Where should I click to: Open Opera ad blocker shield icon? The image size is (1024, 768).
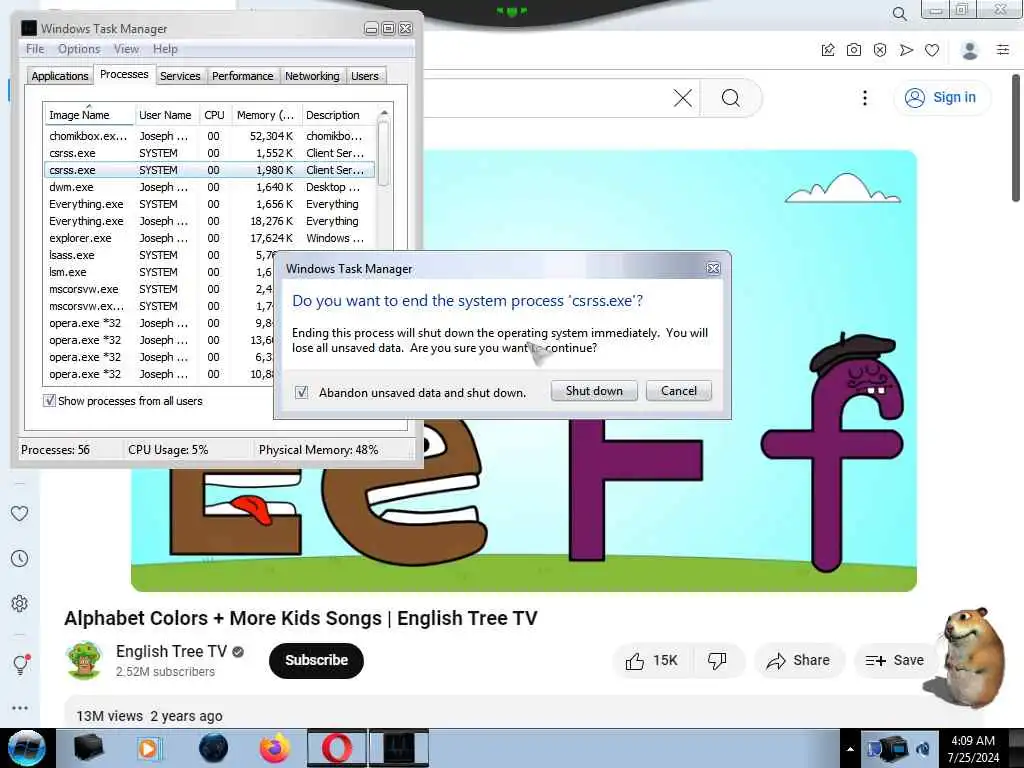coord(880,50)
